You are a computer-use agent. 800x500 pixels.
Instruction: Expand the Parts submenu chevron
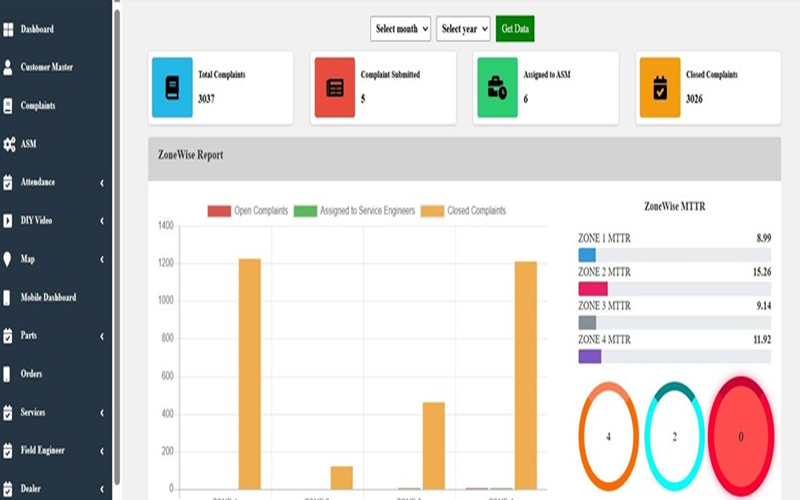coord(102,336)
